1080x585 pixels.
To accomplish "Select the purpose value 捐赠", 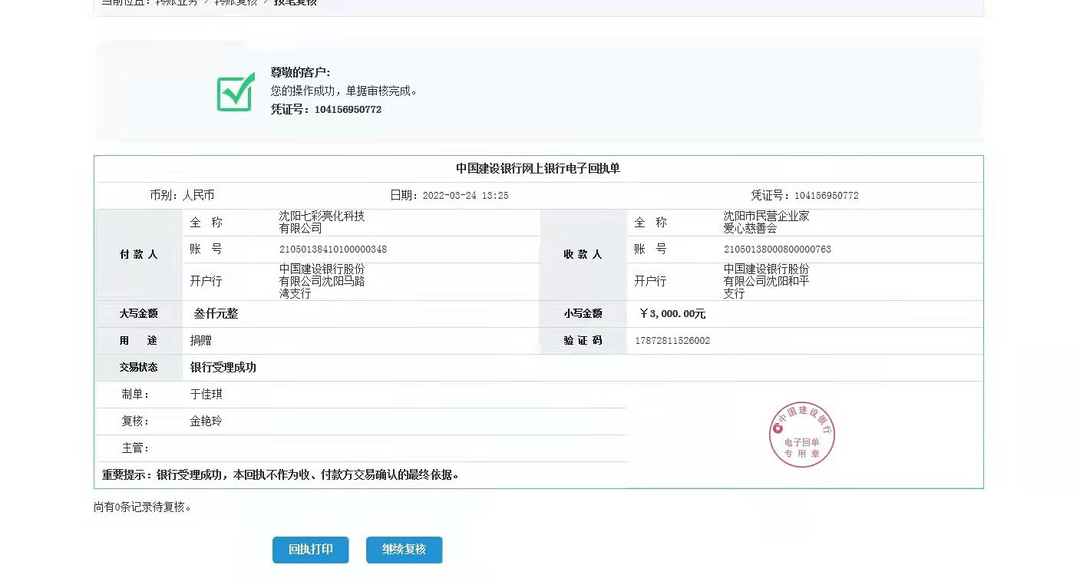I will pos(201,340).
